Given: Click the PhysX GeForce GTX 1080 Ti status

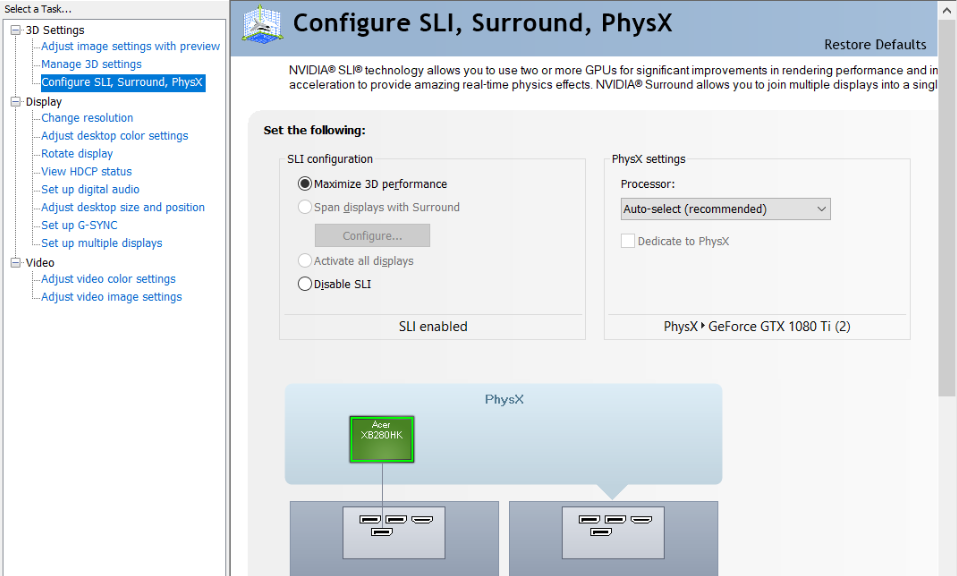Looking at the screenshot, I should 757,326.
